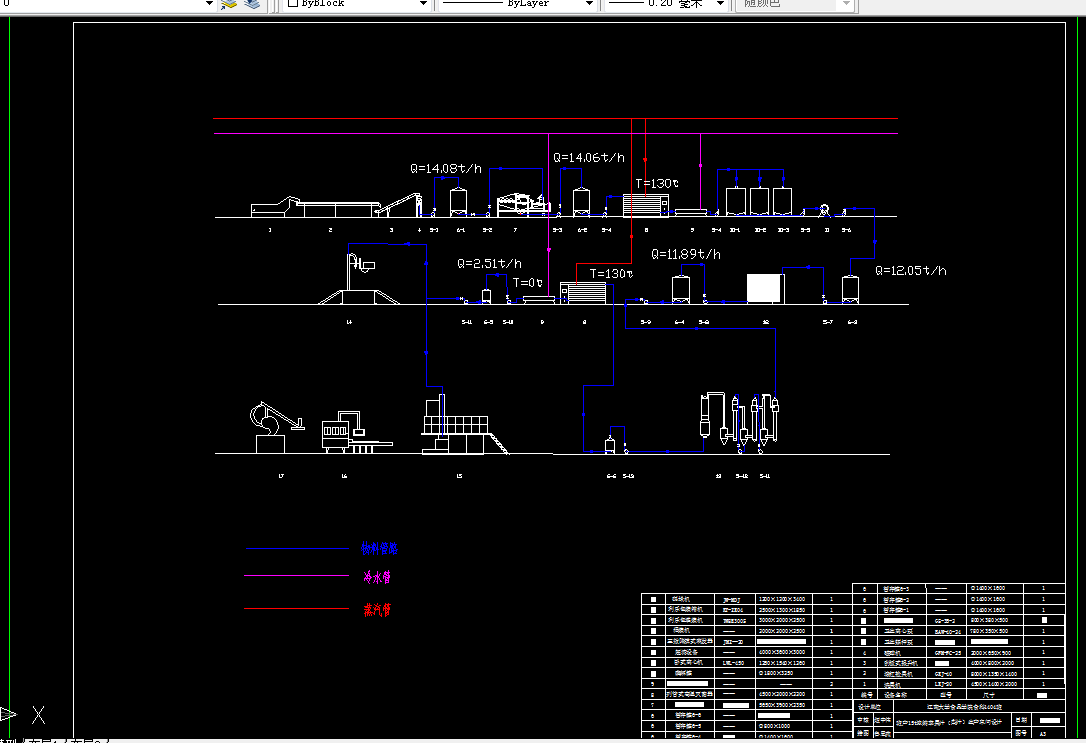Select the T=0℃ temperature label
This screenshot has width=1086, height=743.
point(528,283)
